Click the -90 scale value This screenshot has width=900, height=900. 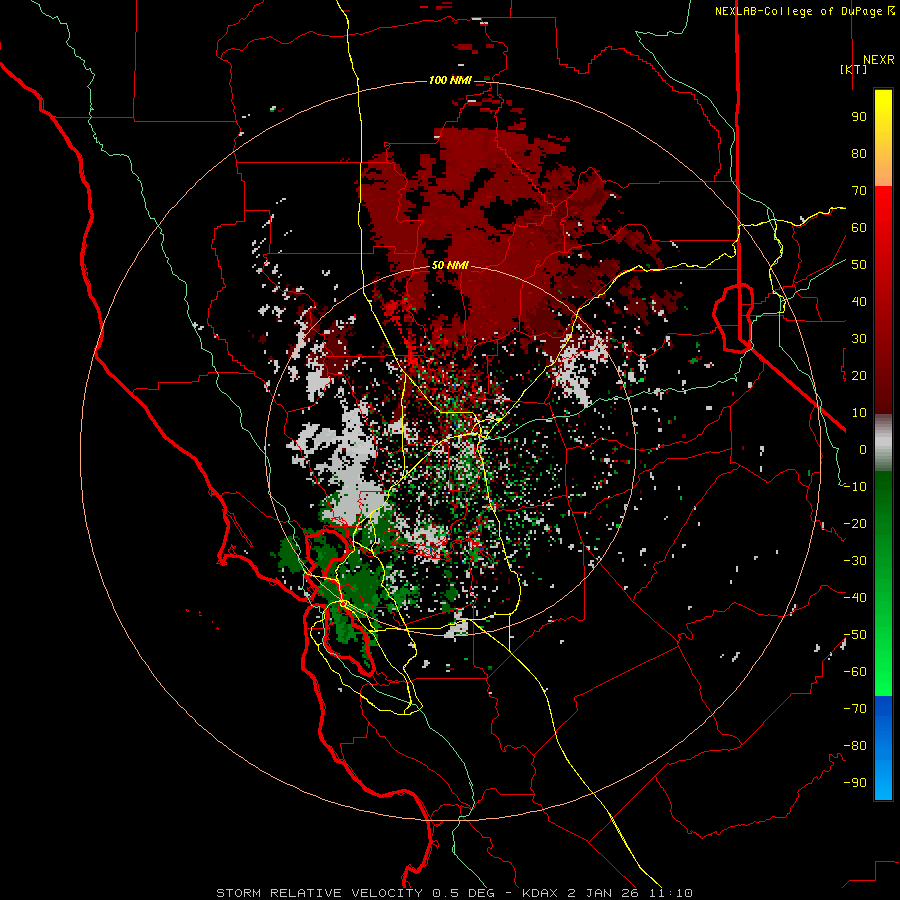point(855,783)
